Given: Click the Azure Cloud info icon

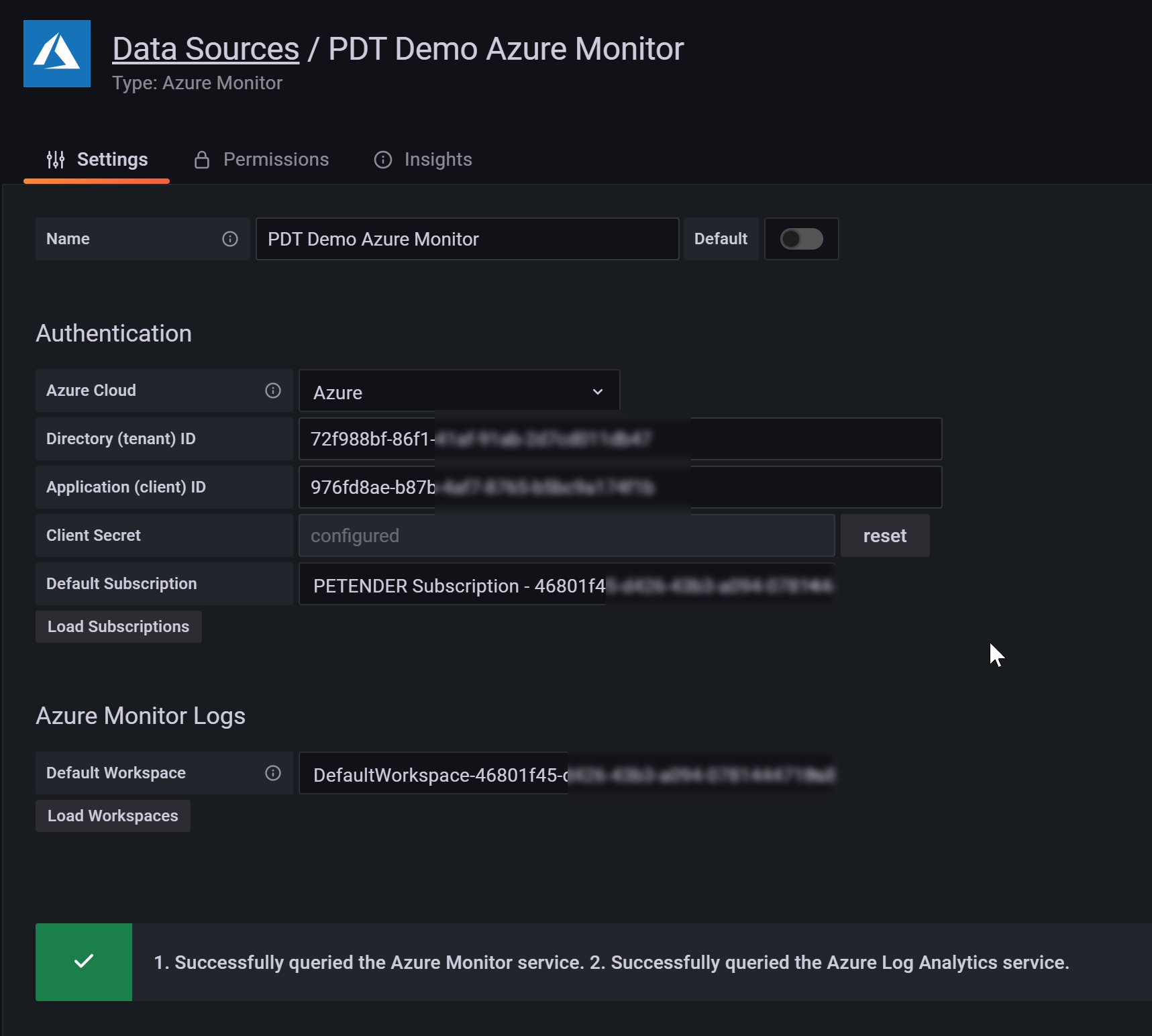Looking at the screenshot, I should pyautogui.click(x=273, y=391).
